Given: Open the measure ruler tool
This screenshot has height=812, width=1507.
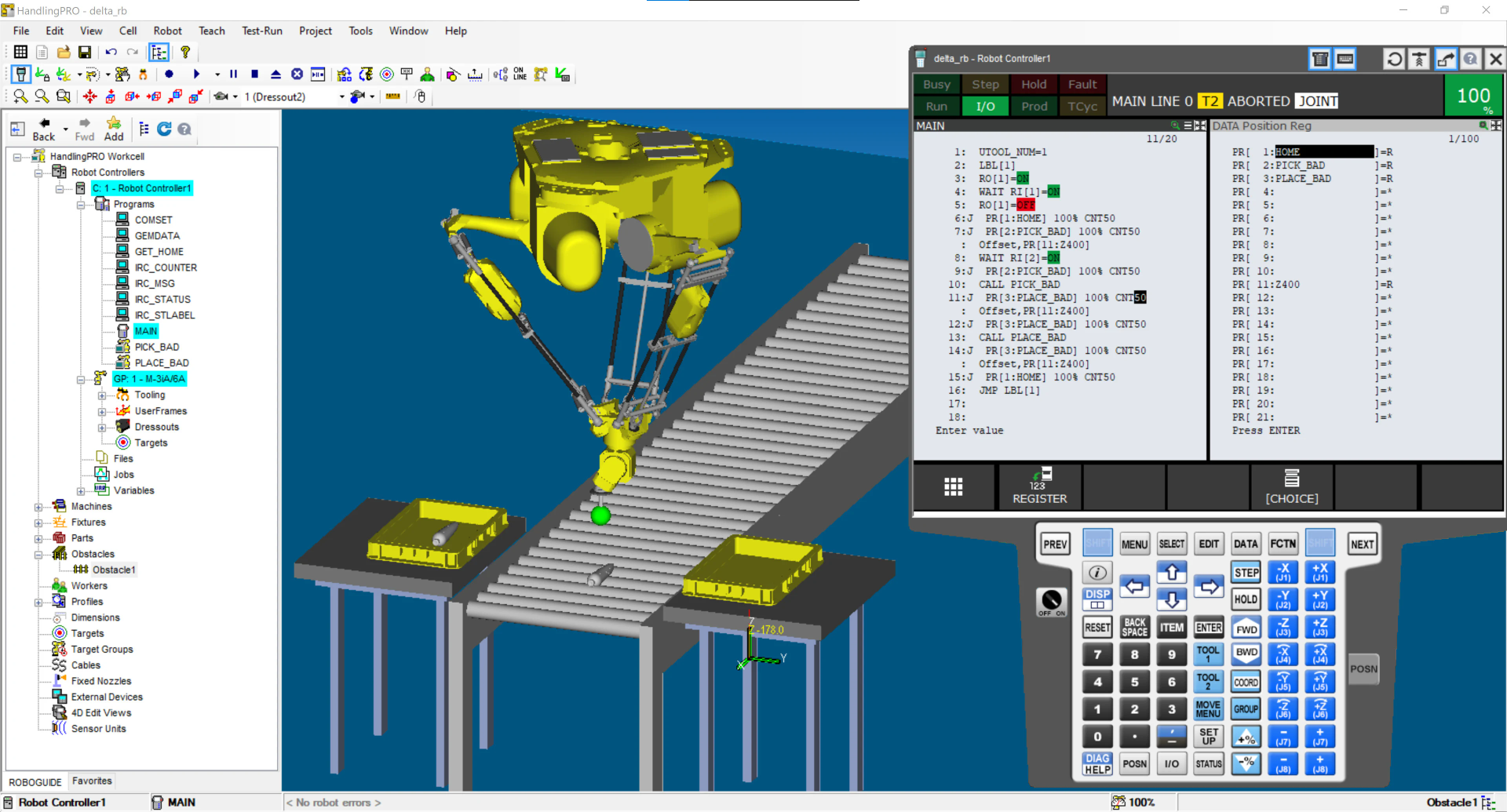Looking at the screenshot, I should tap(392, 96).
